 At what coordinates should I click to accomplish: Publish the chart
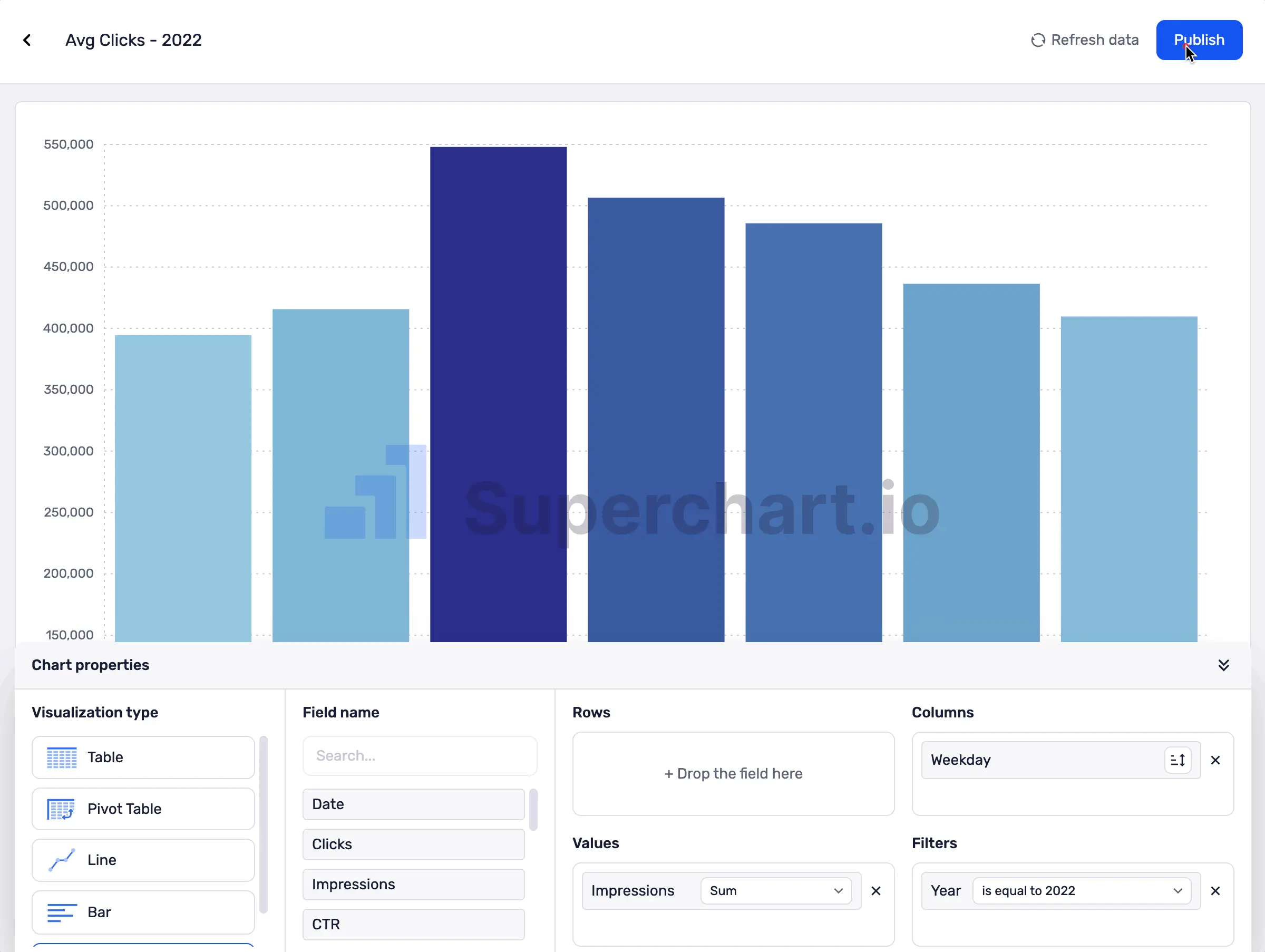(x=1199, y=40)
